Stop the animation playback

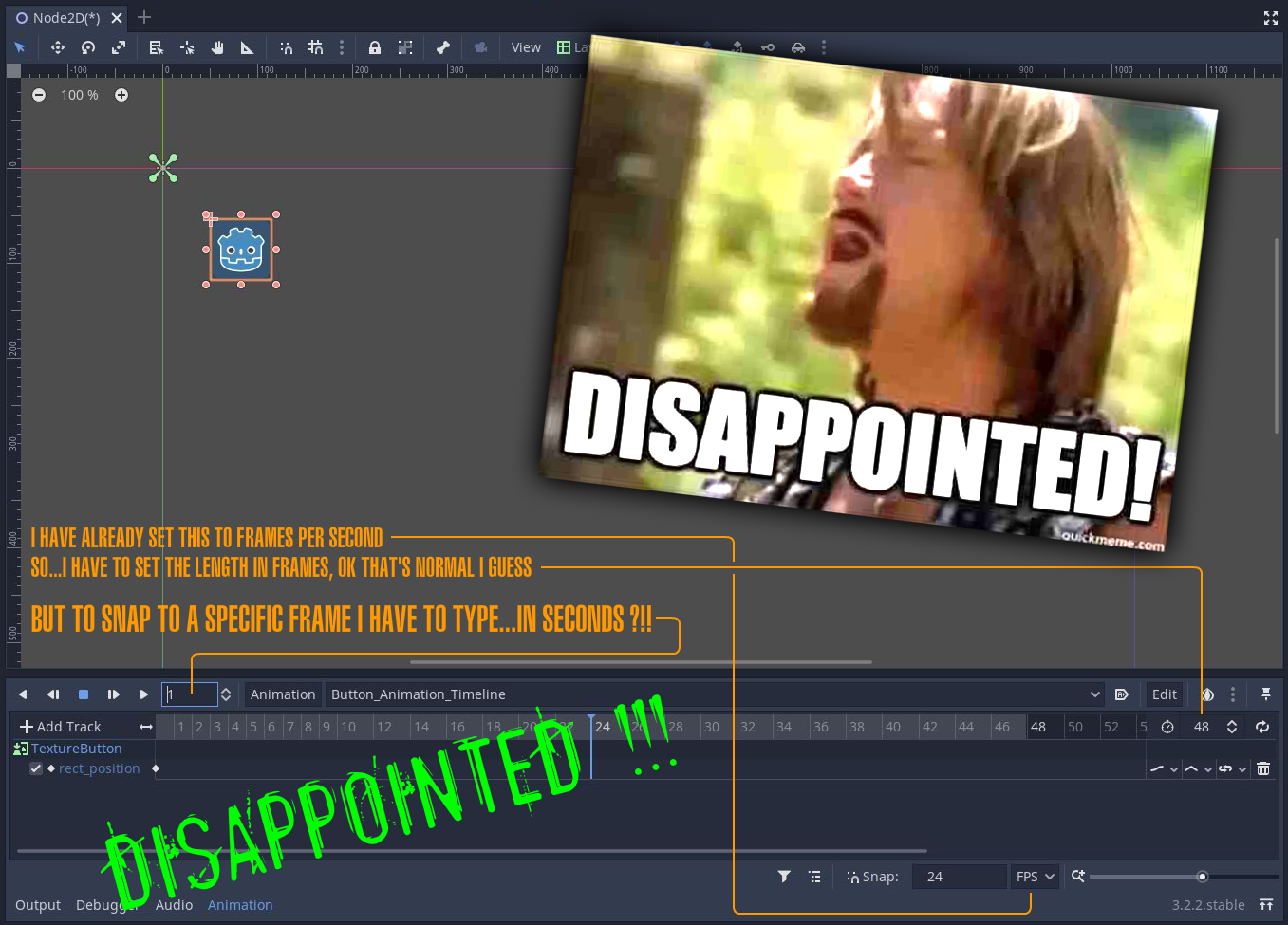83,694
